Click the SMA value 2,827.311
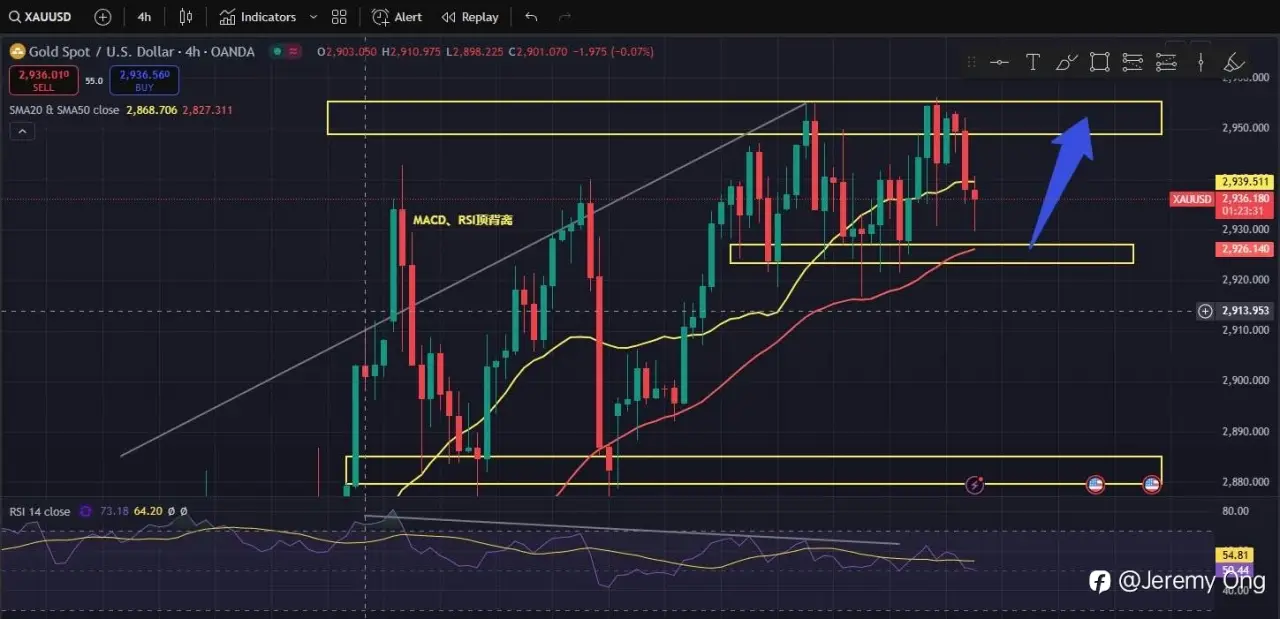Screen dimensions: 1280x619 click(x=207, y=110)
